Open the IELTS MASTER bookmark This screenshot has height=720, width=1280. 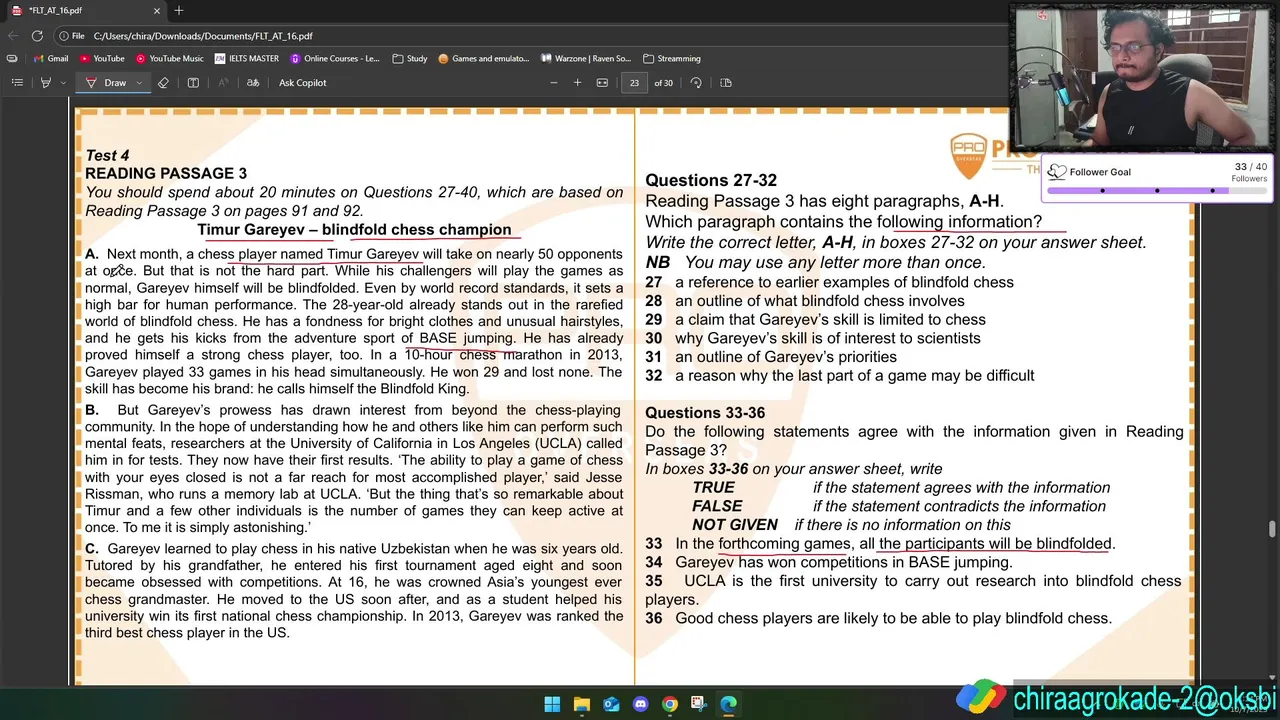click(x=247, y=58)
